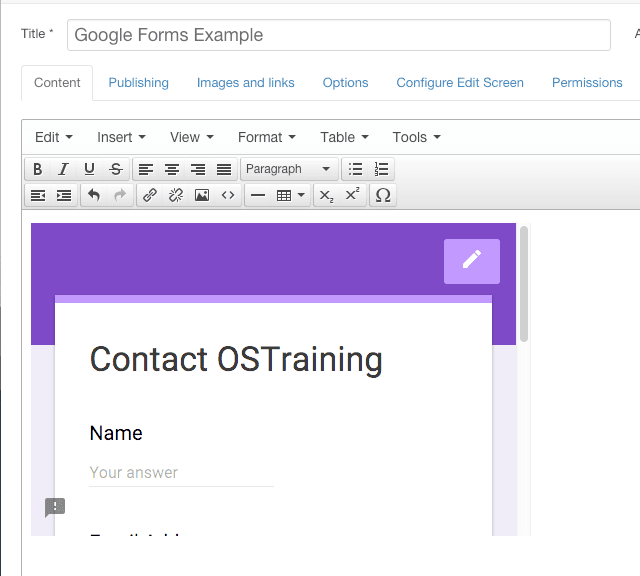Click the Title input field
640x576 pixels.
point(339,35)
